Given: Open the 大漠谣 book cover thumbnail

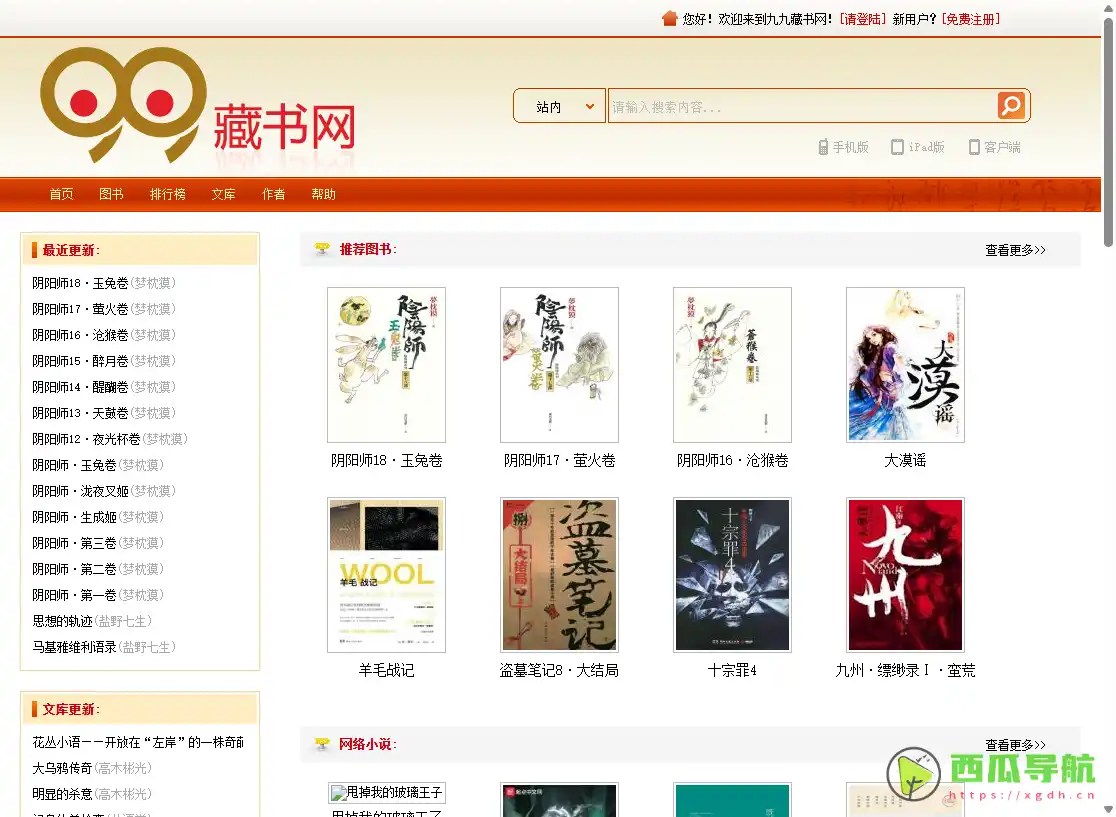Looking at the screenshot, I should coord(904,365).
